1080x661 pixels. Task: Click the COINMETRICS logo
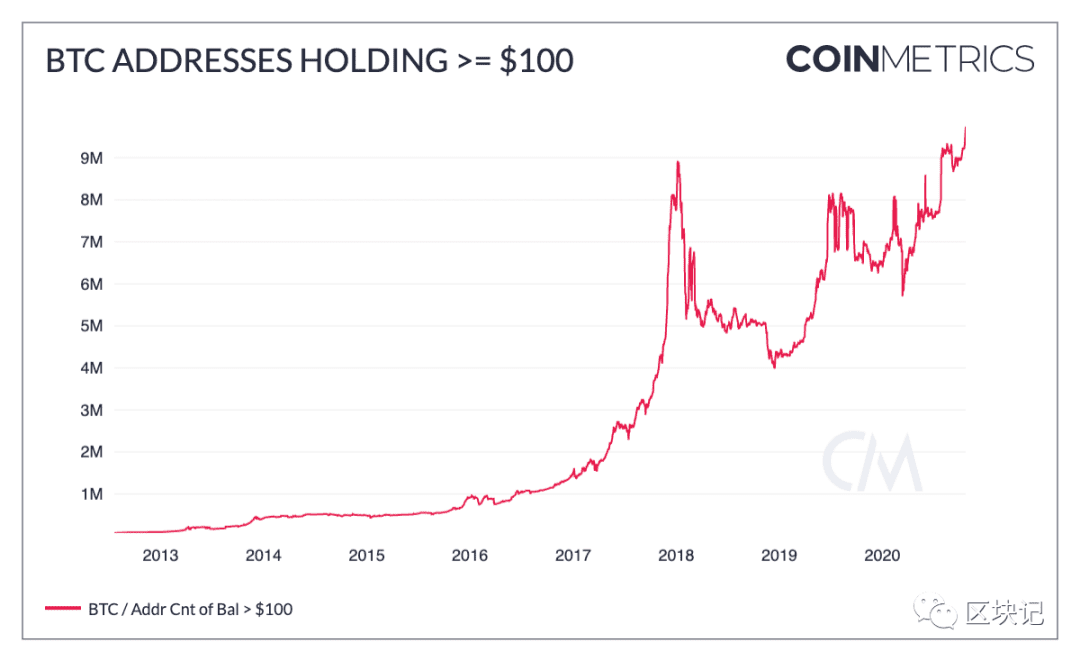910,59
